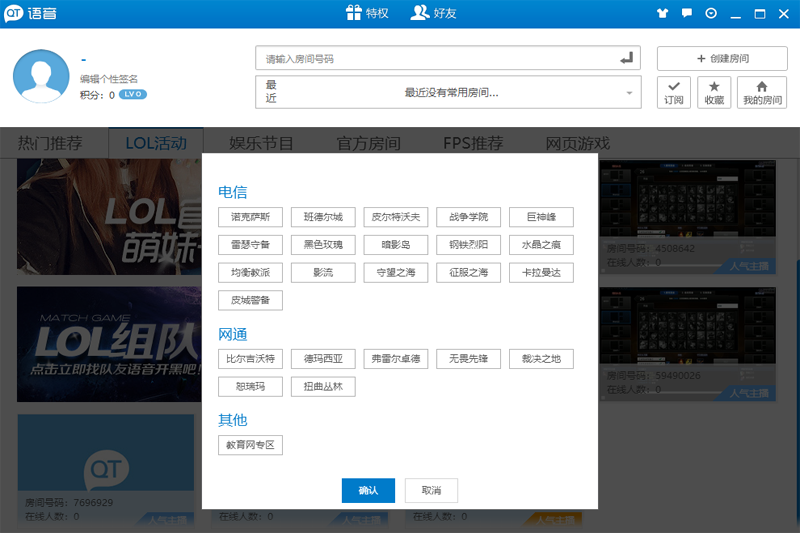The width and height of the screenshot is (800, 533).
Task: Open the message bubble icon in title bar
Action: (687, 13)
